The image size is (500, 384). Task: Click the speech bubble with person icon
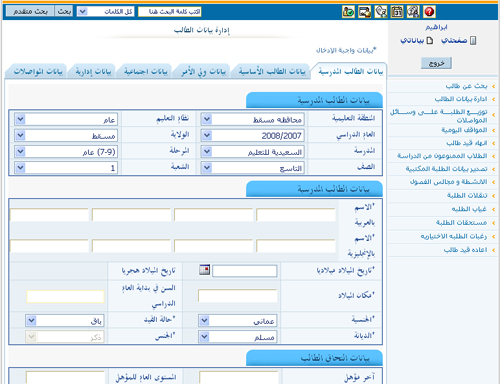(x=381, y=12)
